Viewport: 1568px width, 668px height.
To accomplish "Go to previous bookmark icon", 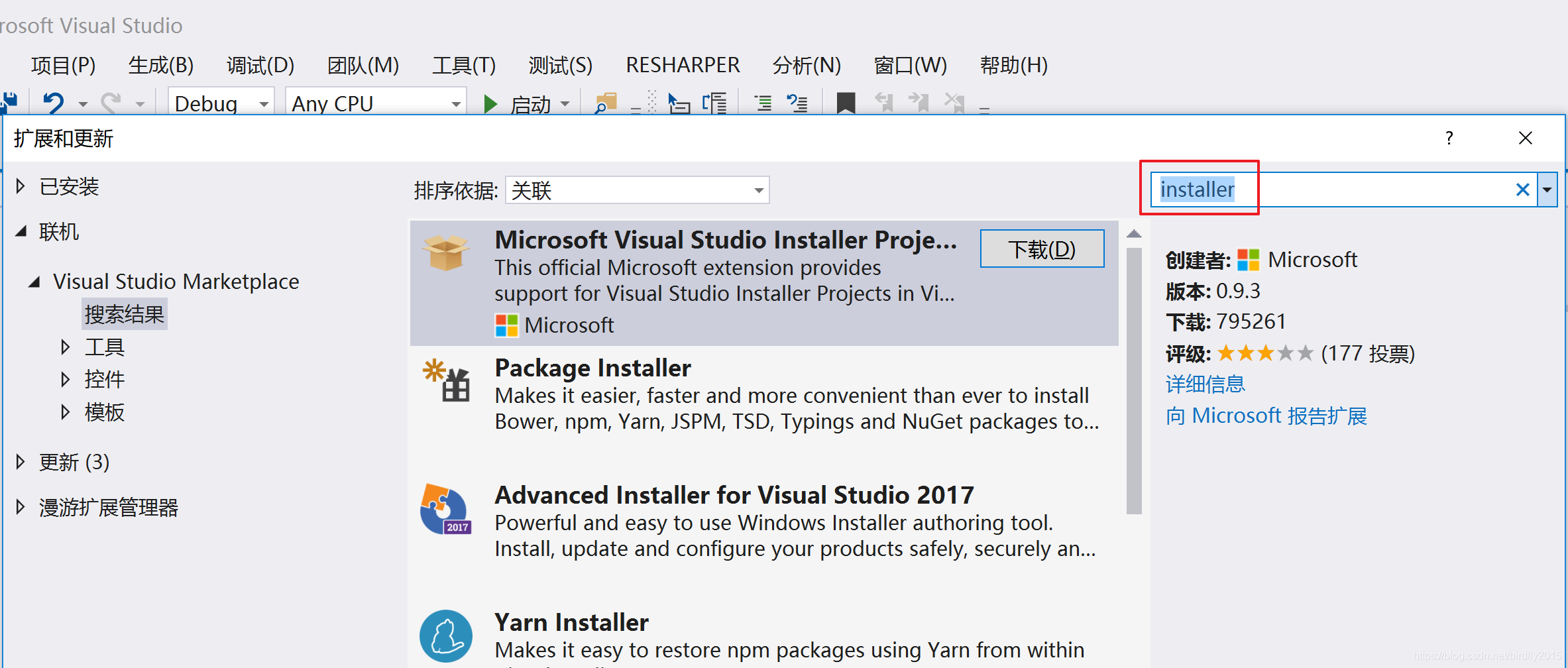I will [x=884, y=103].
